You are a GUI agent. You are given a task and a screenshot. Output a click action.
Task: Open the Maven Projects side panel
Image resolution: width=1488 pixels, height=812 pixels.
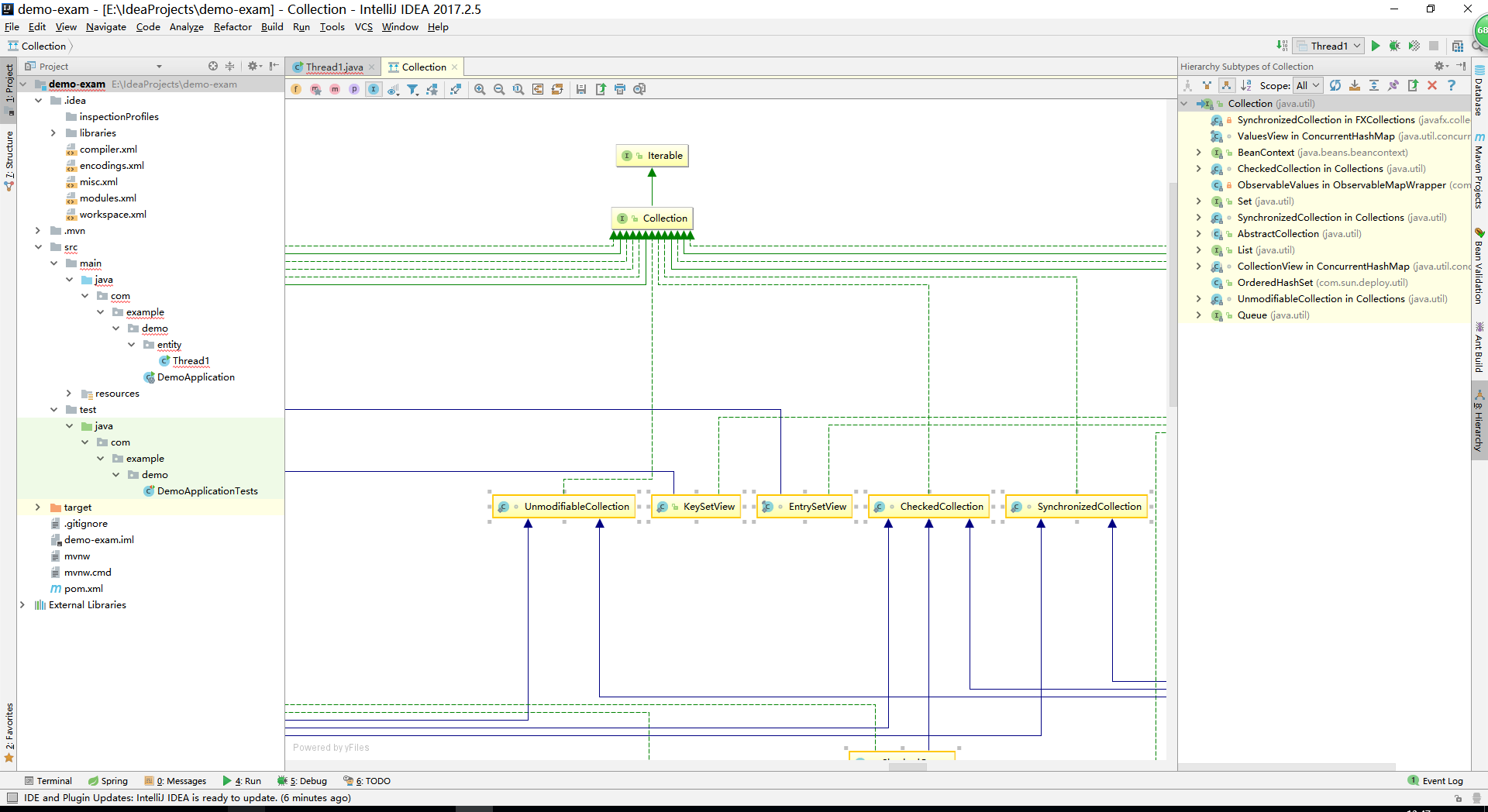[x=1479, y=170]
